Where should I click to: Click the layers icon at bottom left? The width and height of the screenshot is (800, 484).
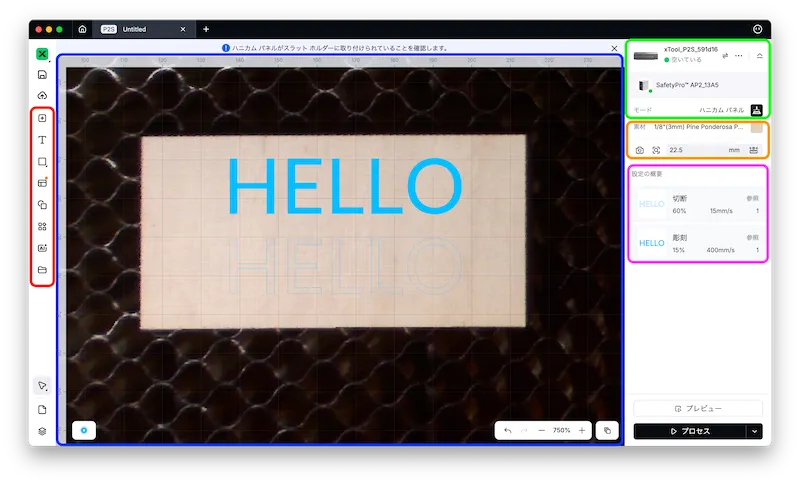42,431
